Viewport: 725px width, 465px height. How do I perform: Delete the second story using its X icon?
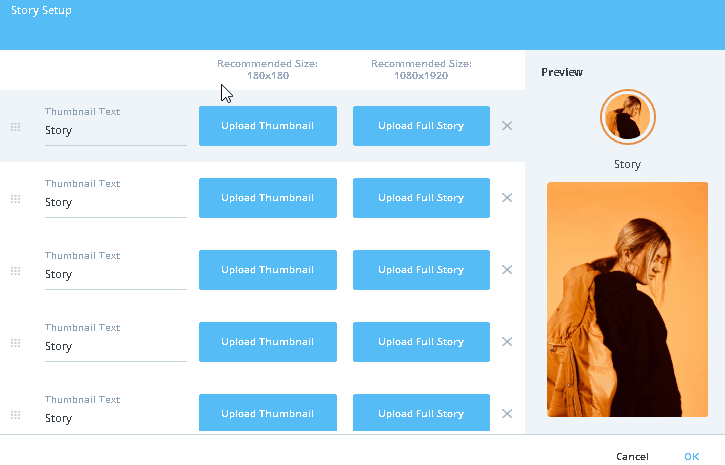507,198
